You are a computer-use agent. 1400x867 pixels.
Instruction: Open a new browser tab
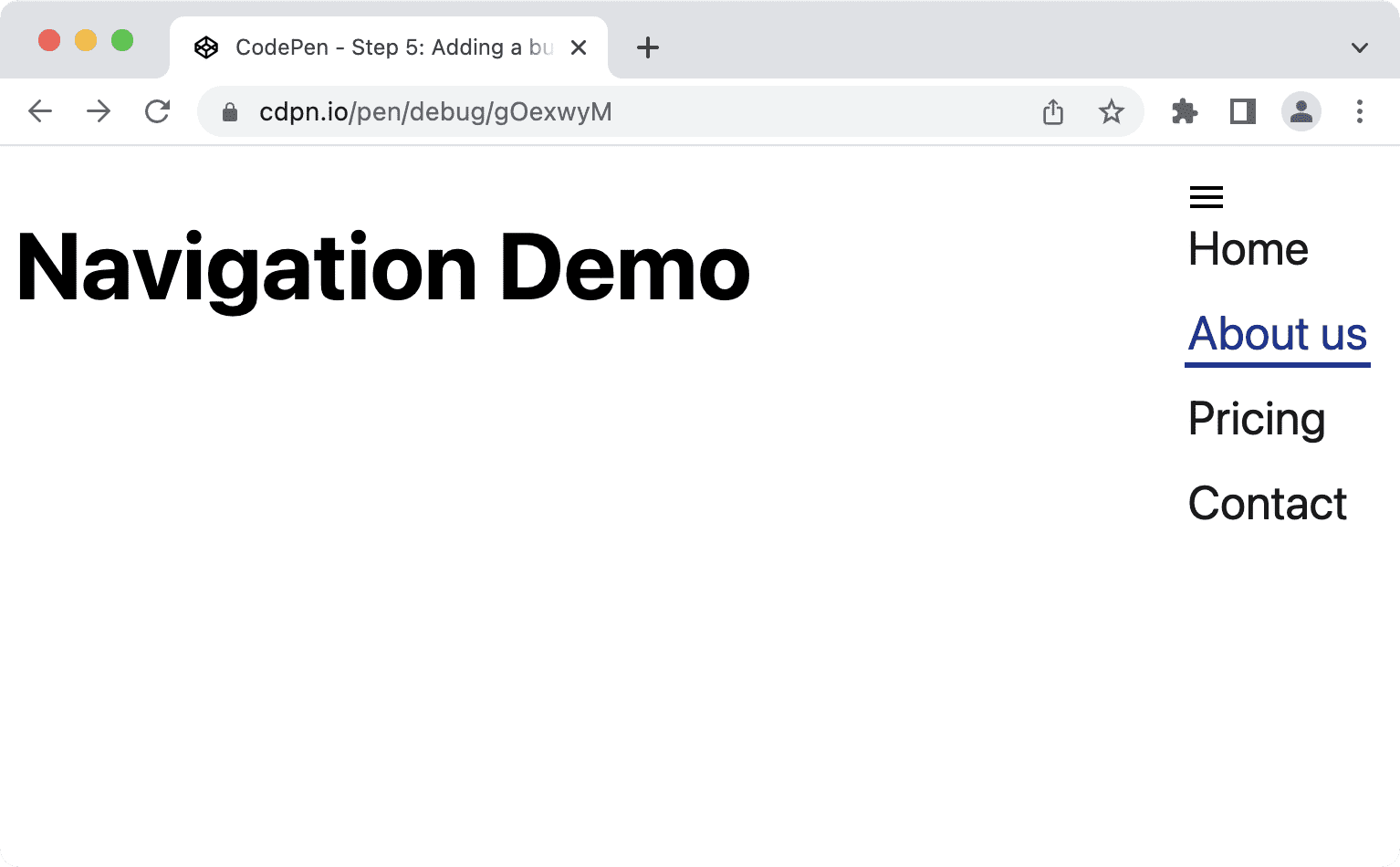(x=648, y=47)
